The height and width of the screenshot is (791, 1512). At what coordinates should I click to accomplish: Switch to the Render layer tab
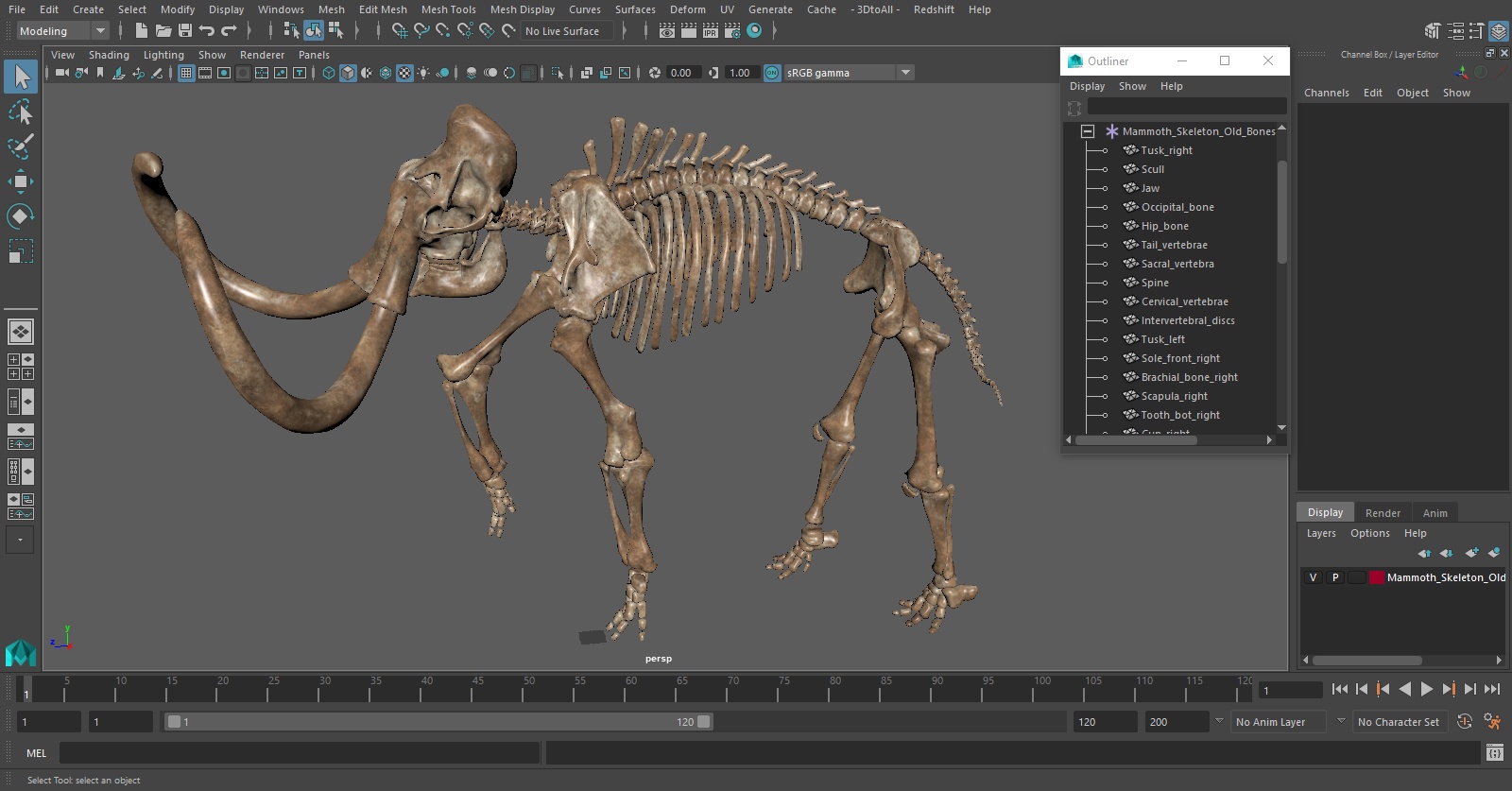click(x=1383, y=513)
